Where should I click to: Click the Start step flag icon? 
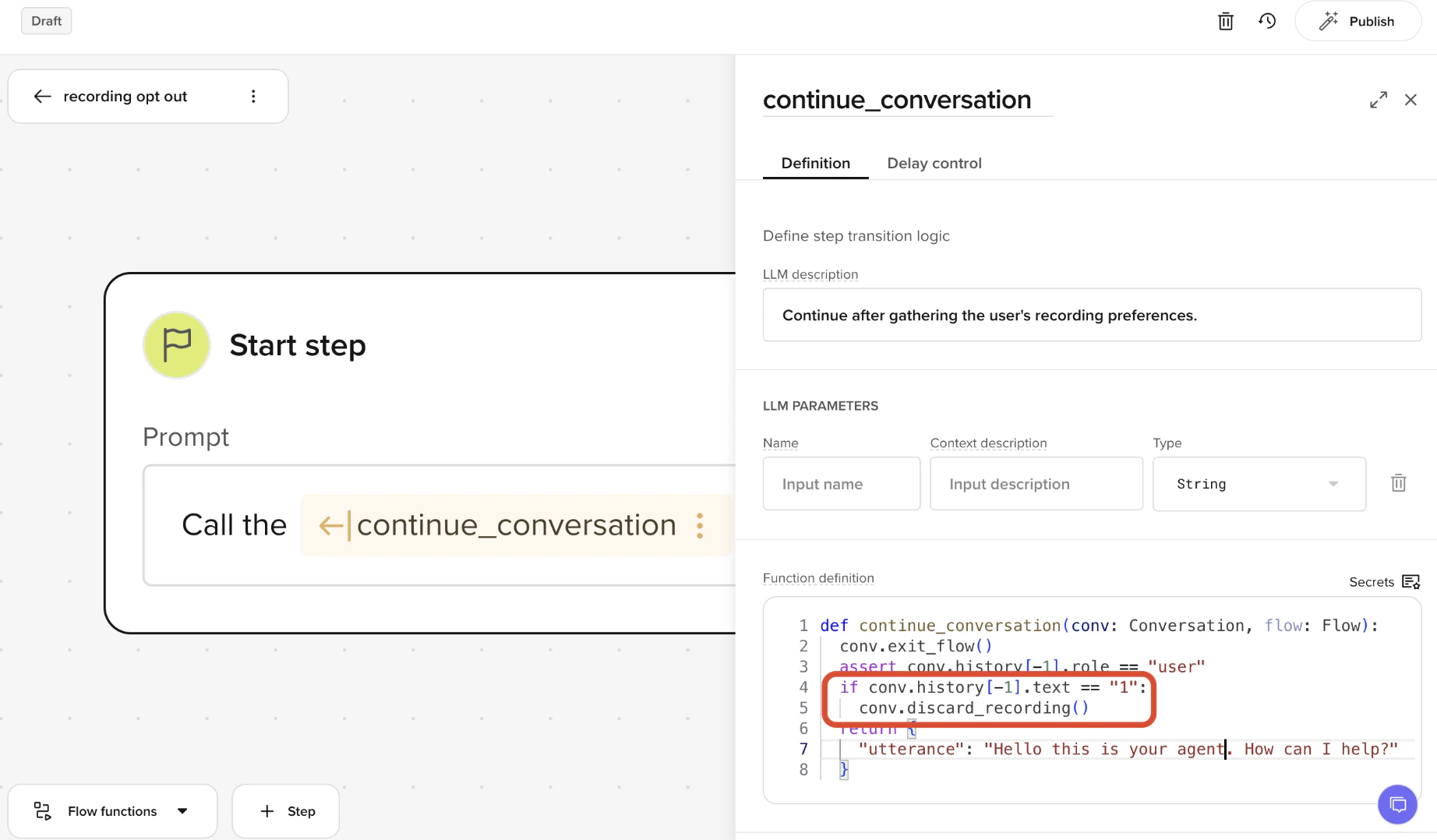tap(176, 345)
